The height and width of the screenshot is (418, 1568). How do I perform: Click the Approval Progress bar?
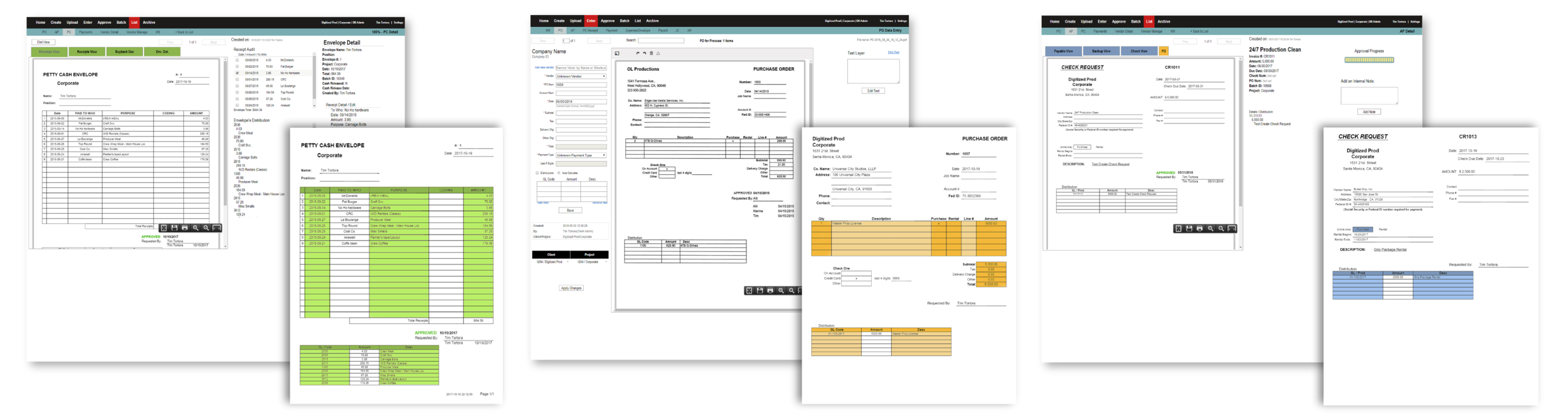(1369, 60)
